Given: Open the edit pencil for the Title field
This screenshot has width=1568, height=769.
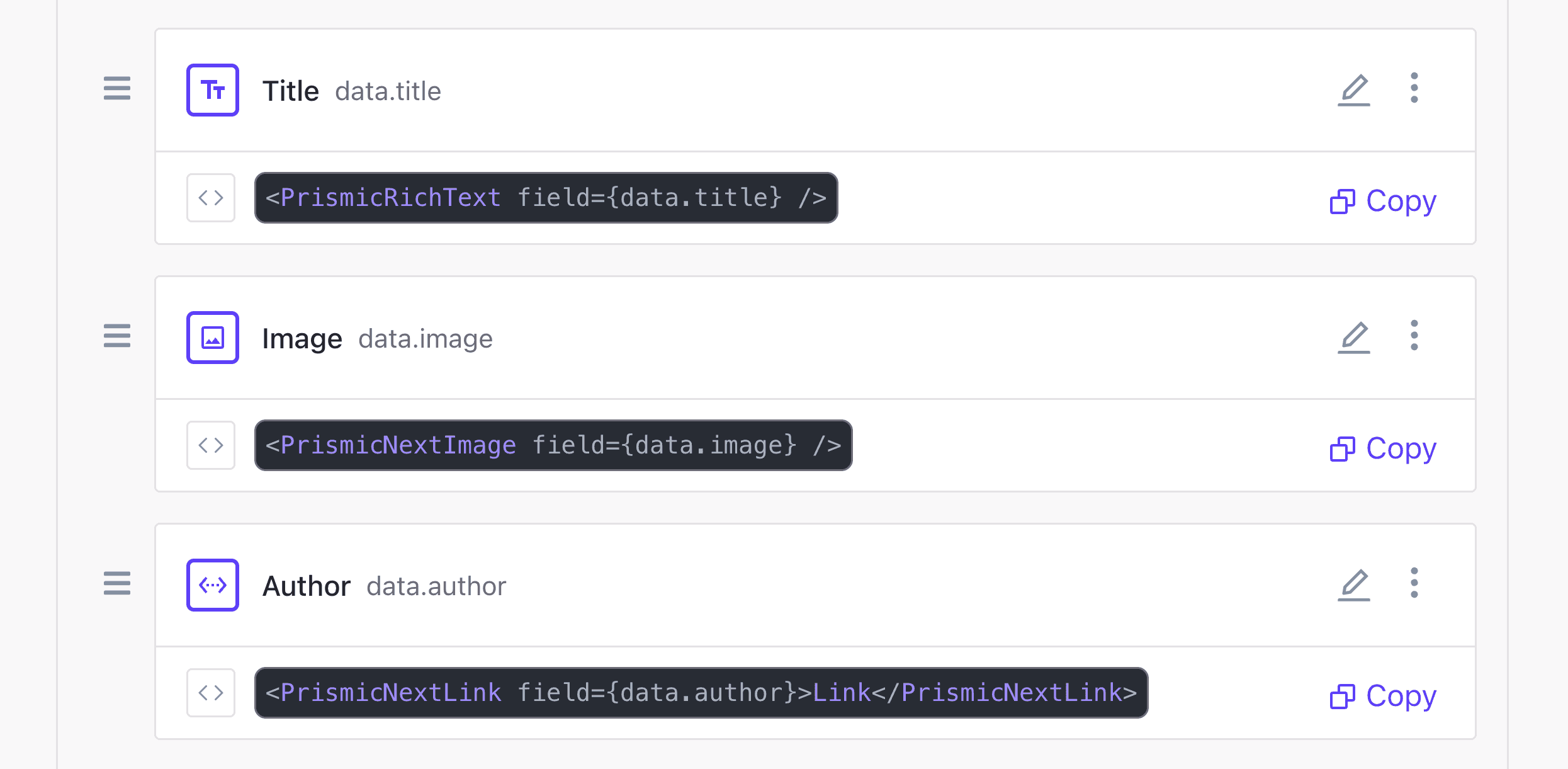Looking at the screenshot, I should 1355,89.
